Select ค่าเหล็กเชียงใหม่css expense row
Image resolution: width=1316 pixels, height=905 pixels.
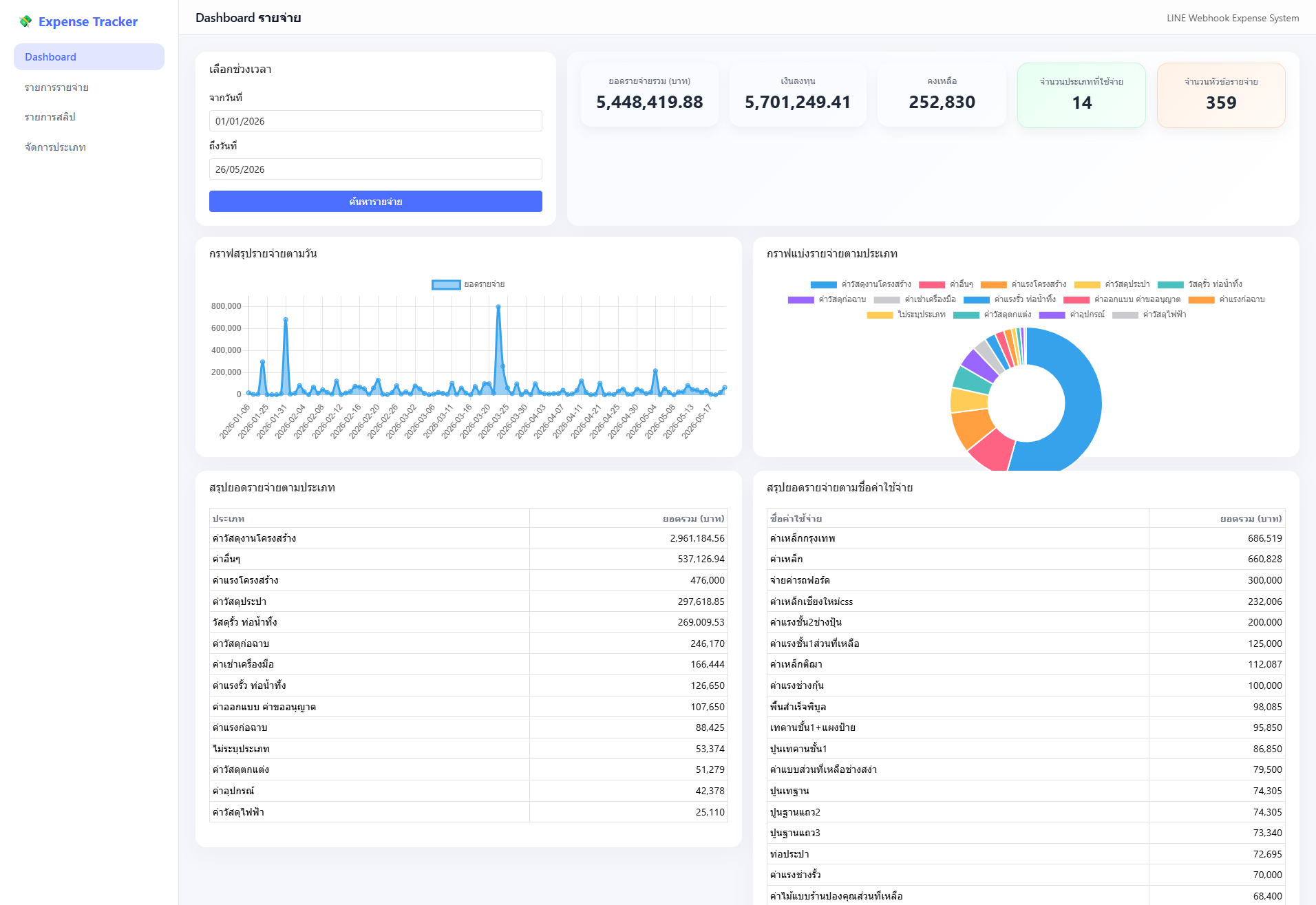1026,601
